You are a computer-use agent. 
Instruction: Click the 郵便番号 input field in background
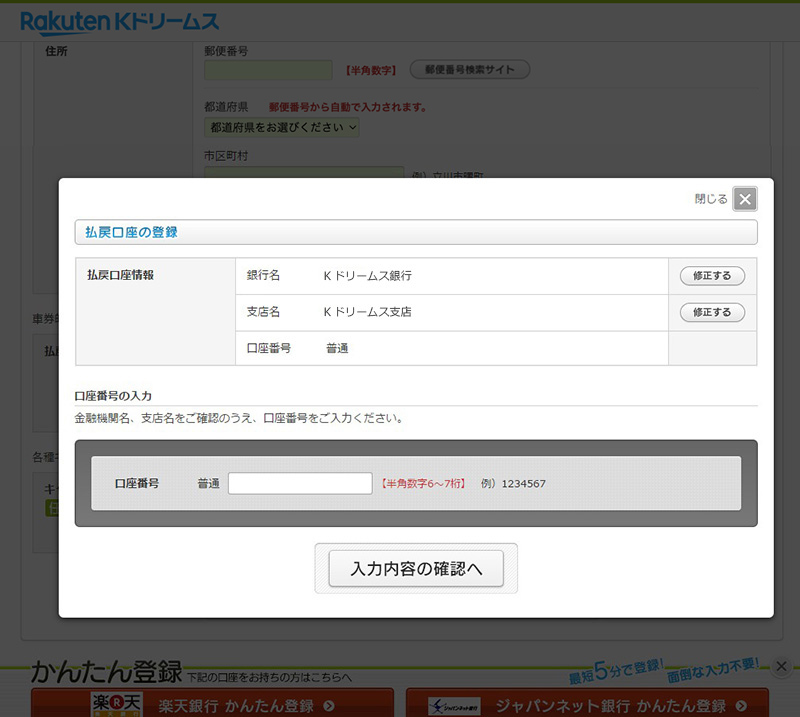point(268,70)
